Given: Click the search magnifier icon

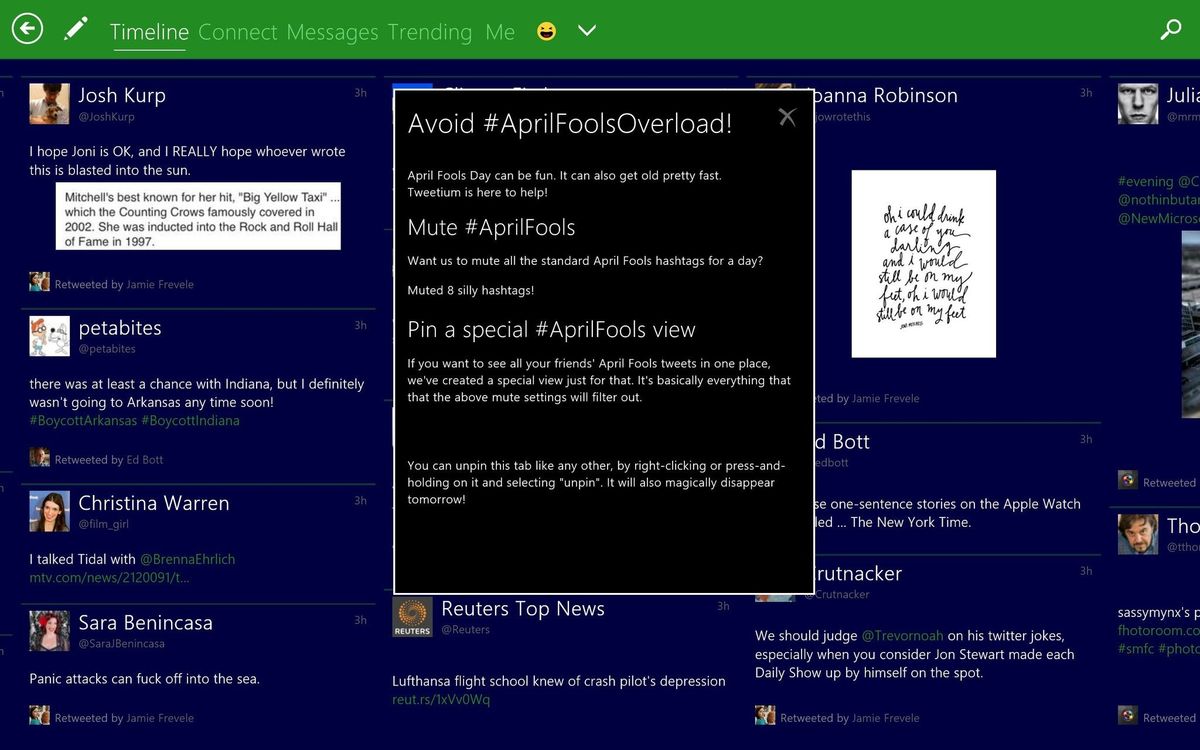Looking at the screenshot, I should (1171, 29).
